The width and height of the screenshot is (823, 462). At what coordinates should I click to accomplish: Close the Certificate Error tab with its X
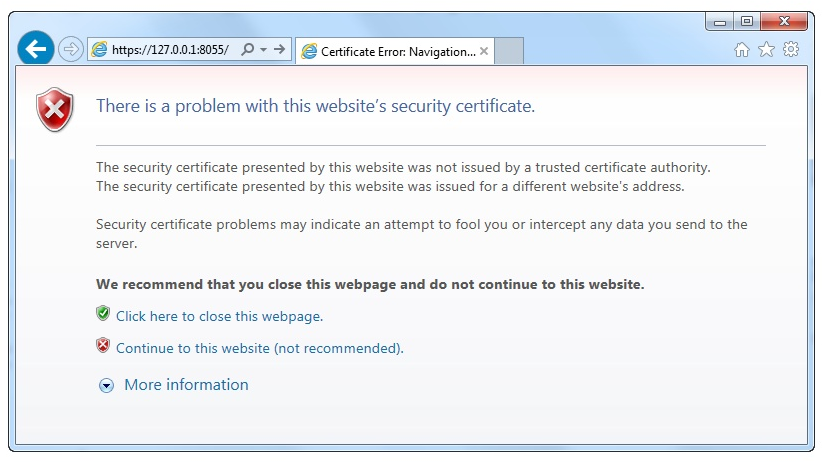point(484,51)
